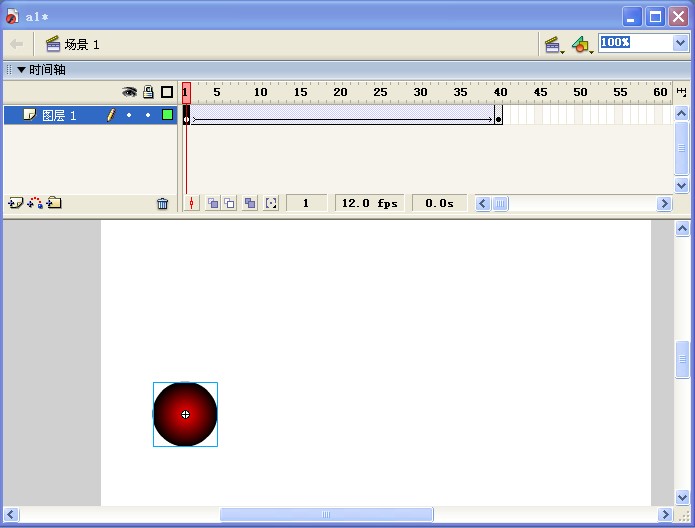
Task: Click the timeline panel gripper handle
Action: point(9,70)
